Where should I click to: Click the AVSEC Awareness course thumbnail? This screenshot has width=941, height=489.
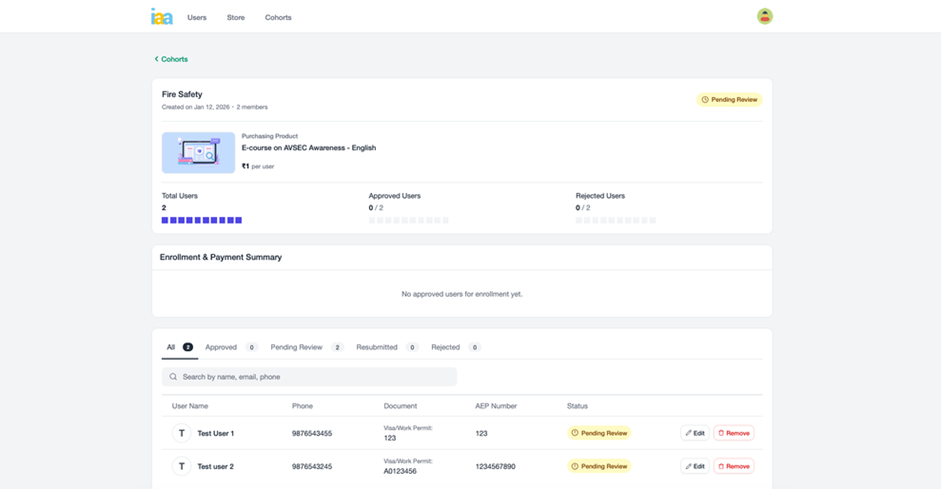click(198, 153)
